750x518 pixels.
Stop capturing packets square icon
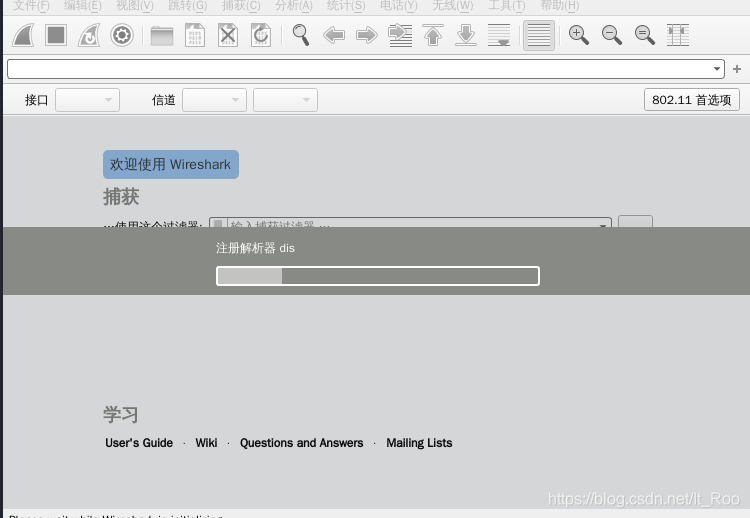[56, 35]
